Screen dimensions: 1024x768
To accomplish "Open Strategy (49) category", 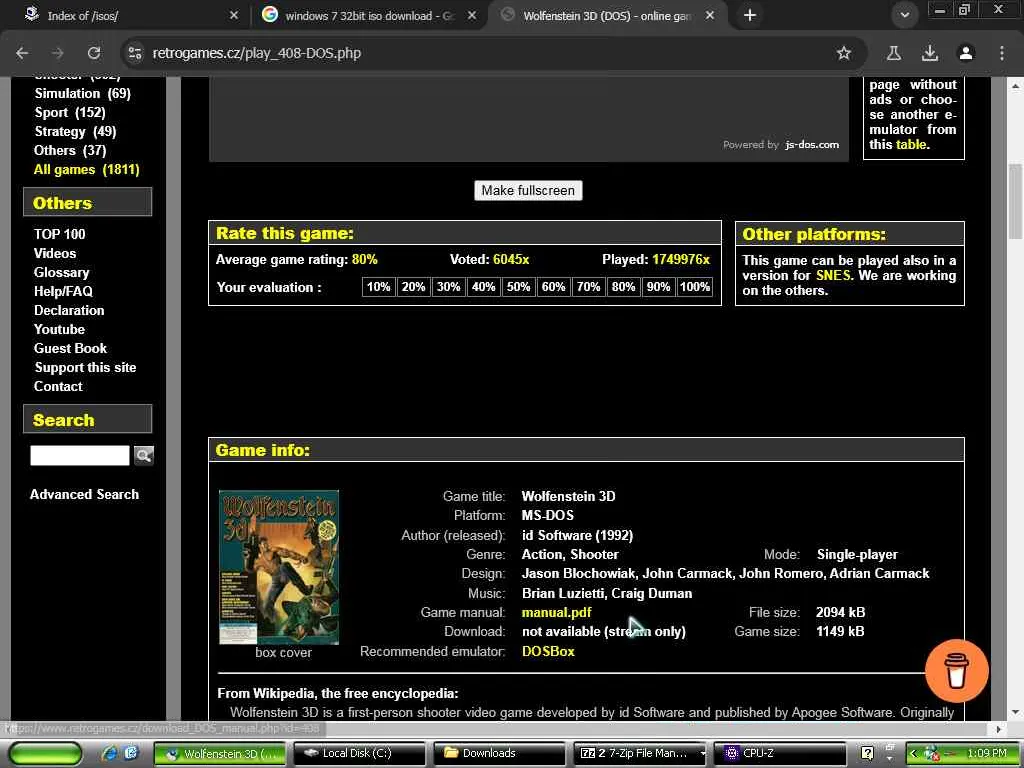I will pos(75,131).
